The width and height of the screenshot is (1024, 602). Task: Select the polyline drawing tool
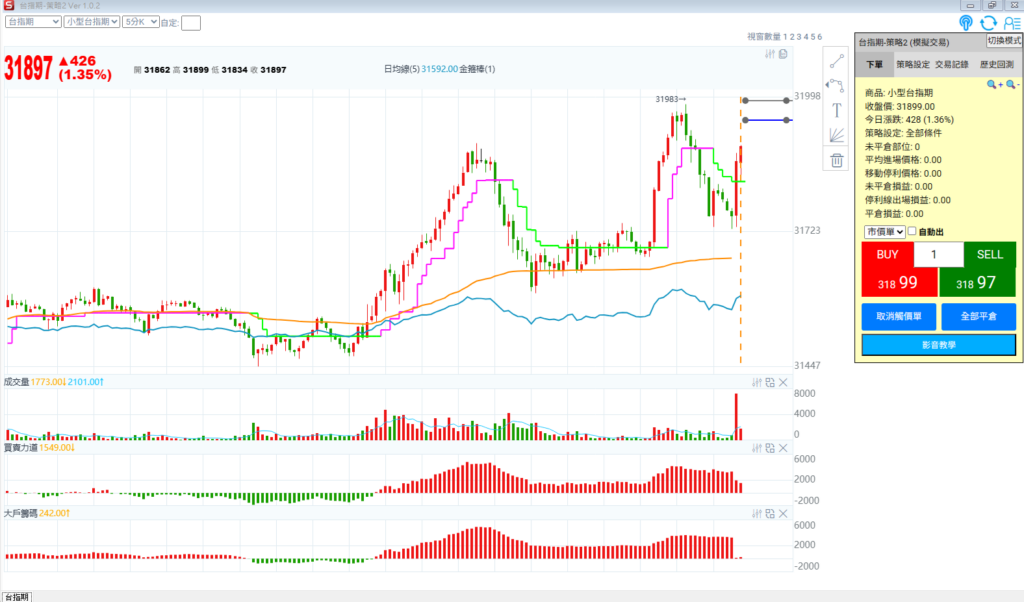pos(837,85)
